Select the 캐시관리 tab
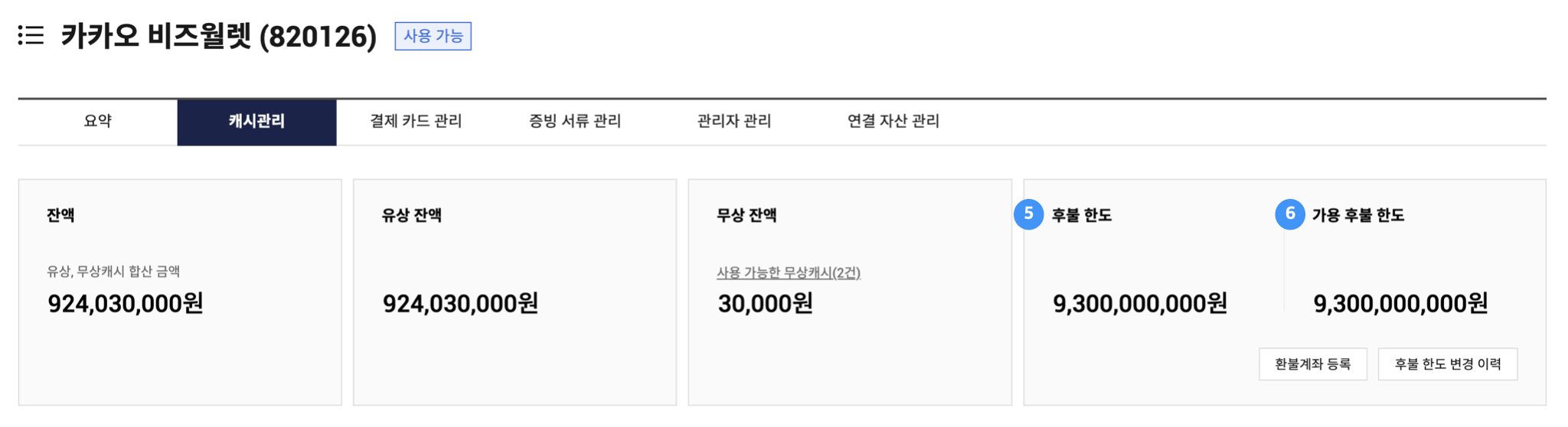Screen dimensions: 1568x427 256,122
